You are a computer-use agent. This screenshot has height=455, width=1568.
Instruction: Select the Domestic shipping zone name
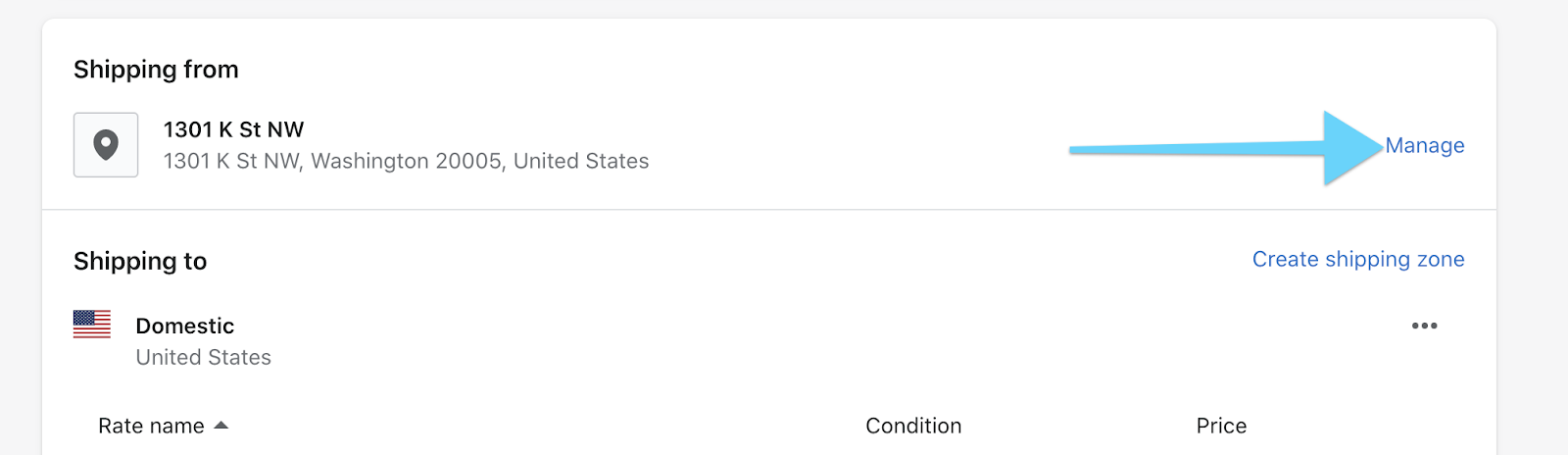click(x=184, y=326)
